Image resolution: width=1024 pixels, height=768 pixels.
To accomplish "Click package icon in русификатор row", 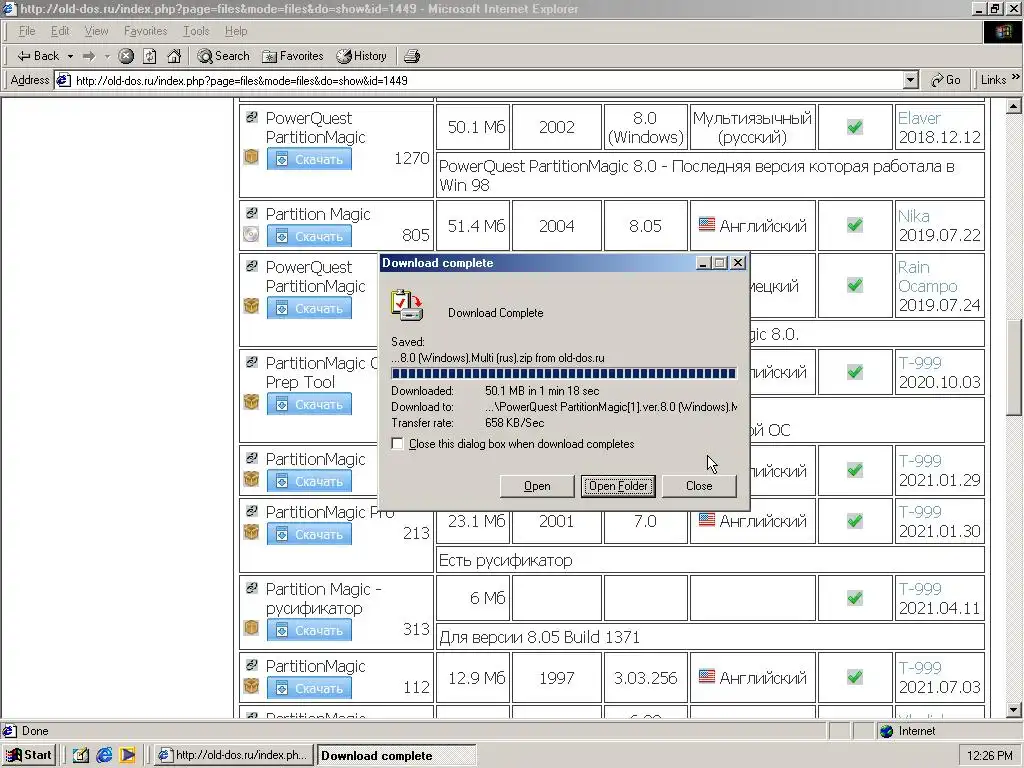I will click(x=251, y=628).
